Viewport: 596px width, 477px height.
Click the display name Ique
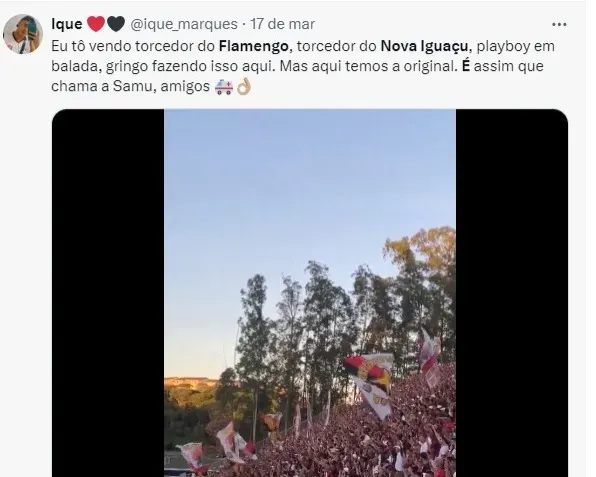pyautogui.click(x=67, y=24)
